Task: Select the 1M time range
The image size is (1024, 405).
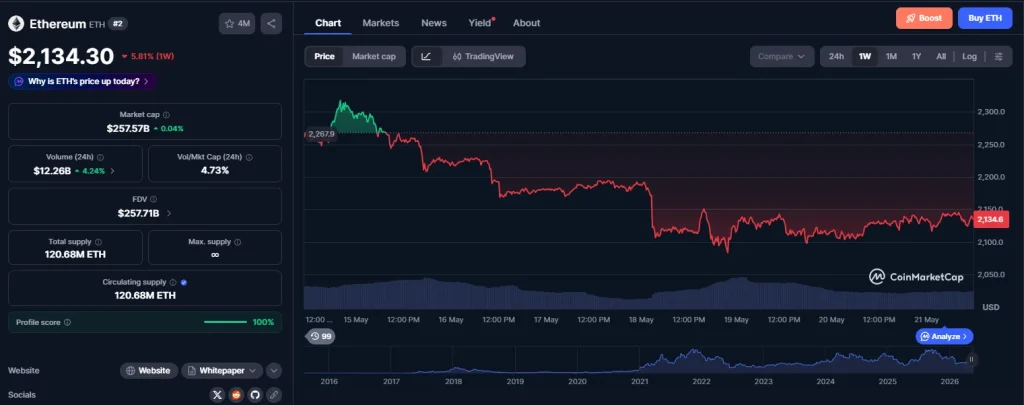Action: [x=891, y=56]
